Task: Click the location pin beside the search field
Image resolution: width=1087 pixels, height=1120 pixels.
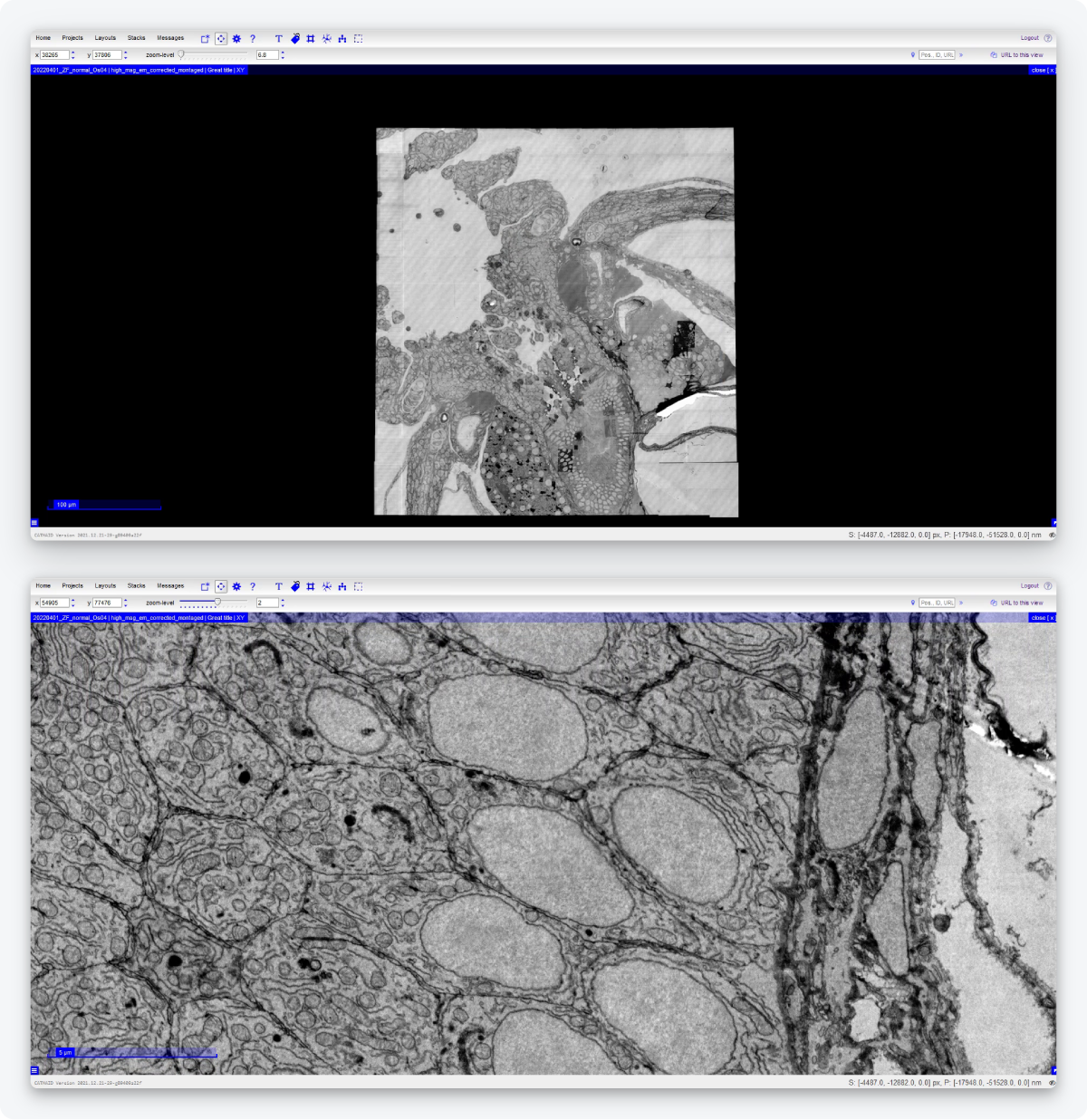Action: click(913, 54)
